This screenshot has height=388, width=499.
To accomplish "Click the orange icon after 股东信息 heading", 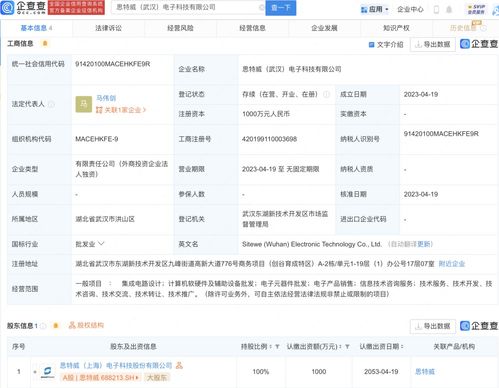I will (56, 326).
